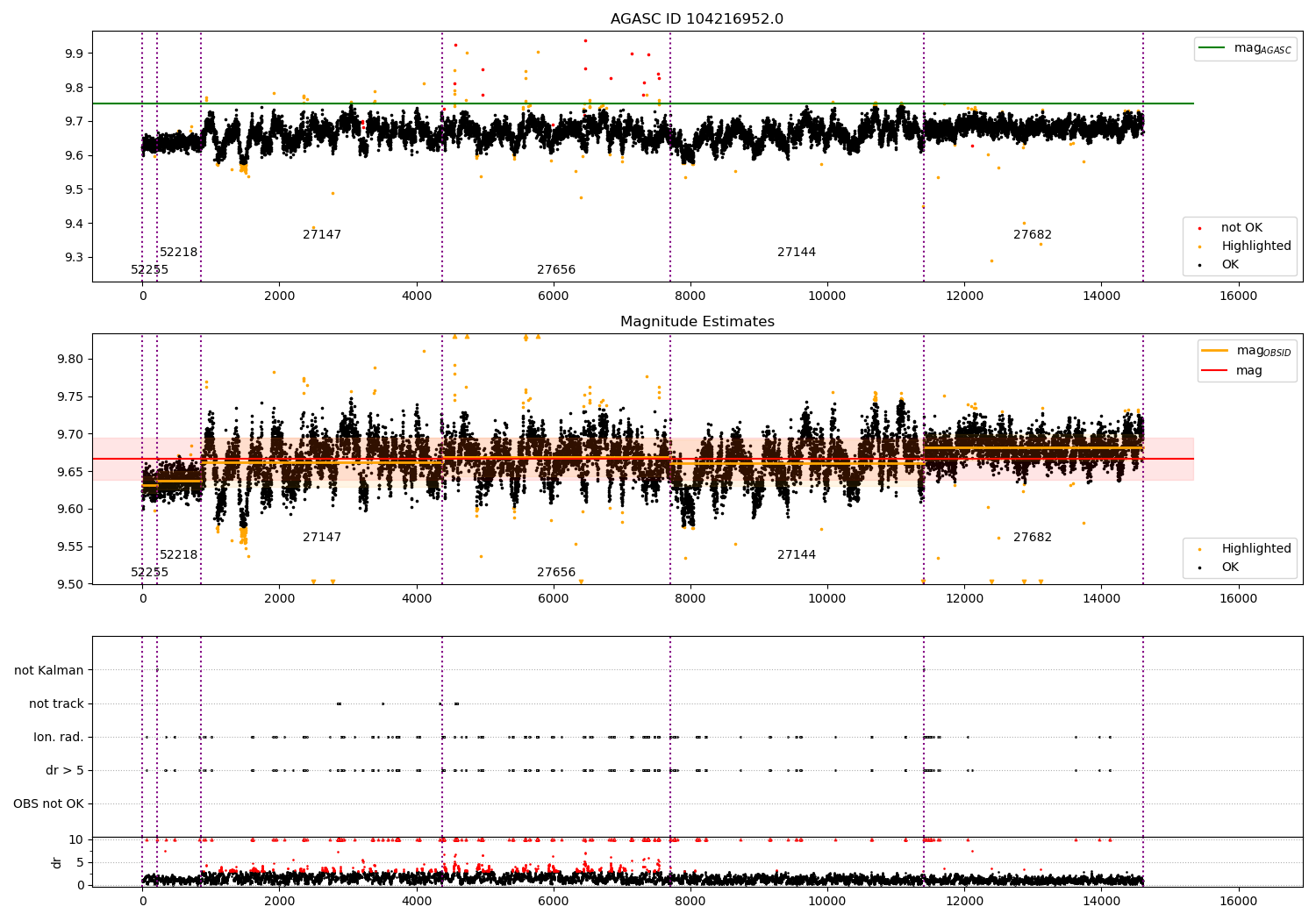Image resolution: width=1316 pixels, height=921 pixels.
Task: Click y-axis tick "9.65" on Magnitude Estimates plot
Action: click(x=71, y=472)
